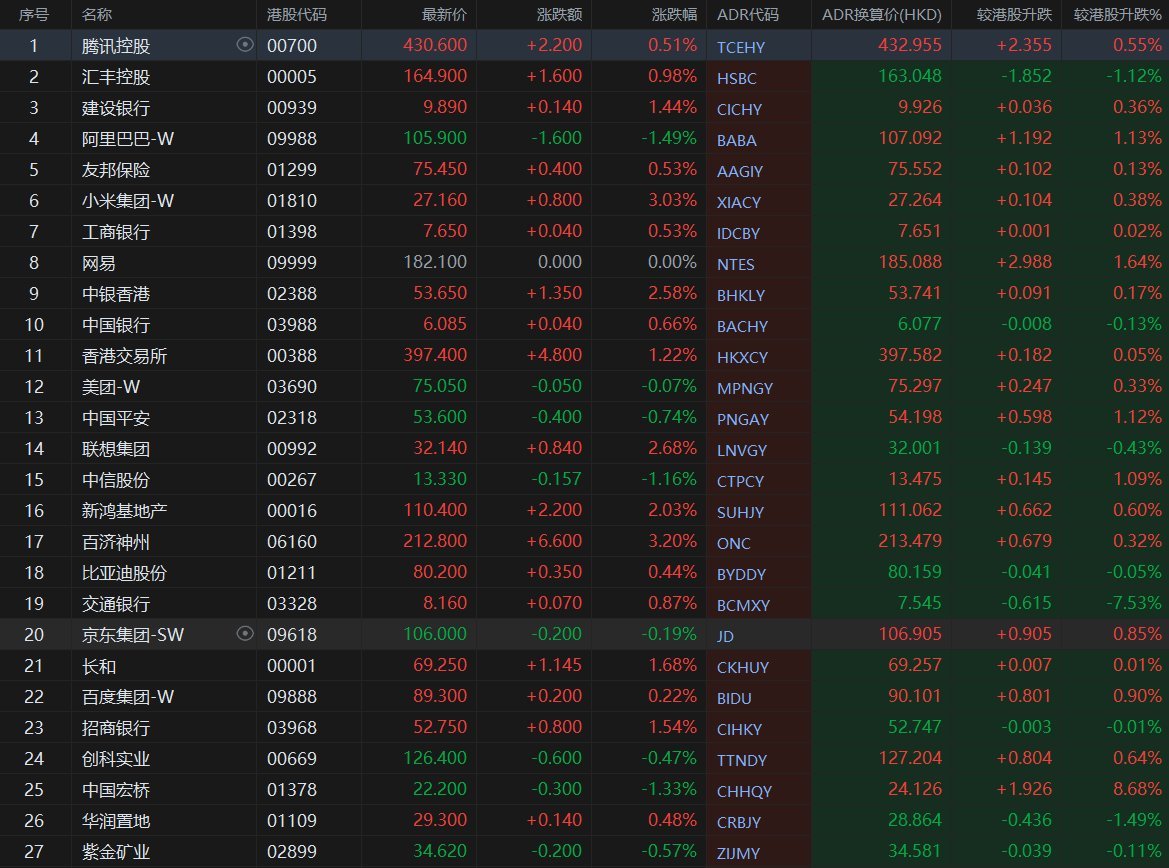Click ADR code BIDU
The image size is (1169, 868).
click(734, 698)
